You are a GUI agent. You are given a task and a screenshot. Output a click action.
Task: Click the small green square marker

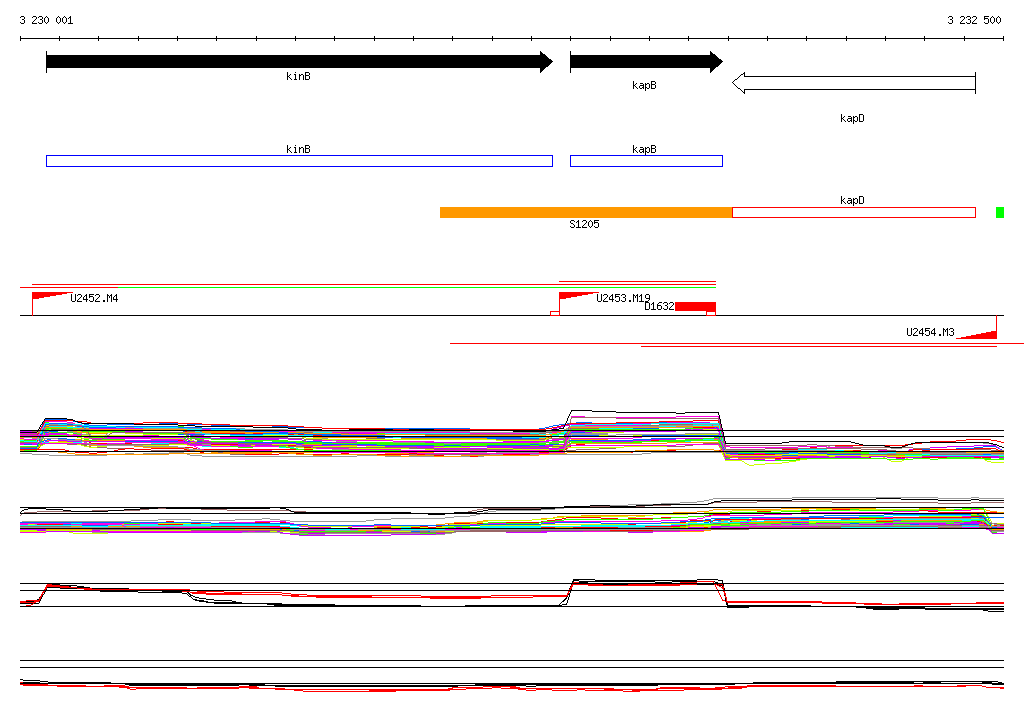[1000, 212]
